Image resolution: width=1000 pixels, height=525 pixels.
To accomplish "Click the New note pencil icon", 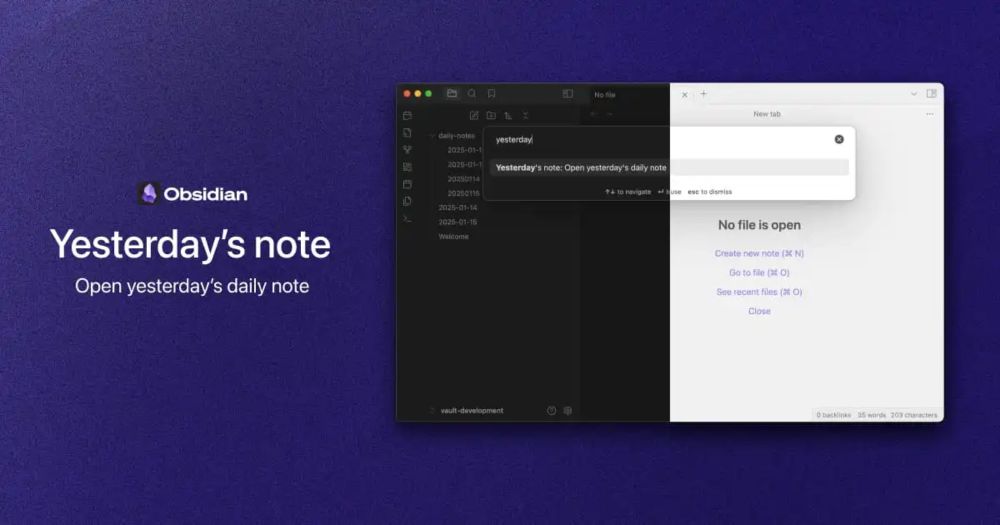I will (x=474, y=115).
